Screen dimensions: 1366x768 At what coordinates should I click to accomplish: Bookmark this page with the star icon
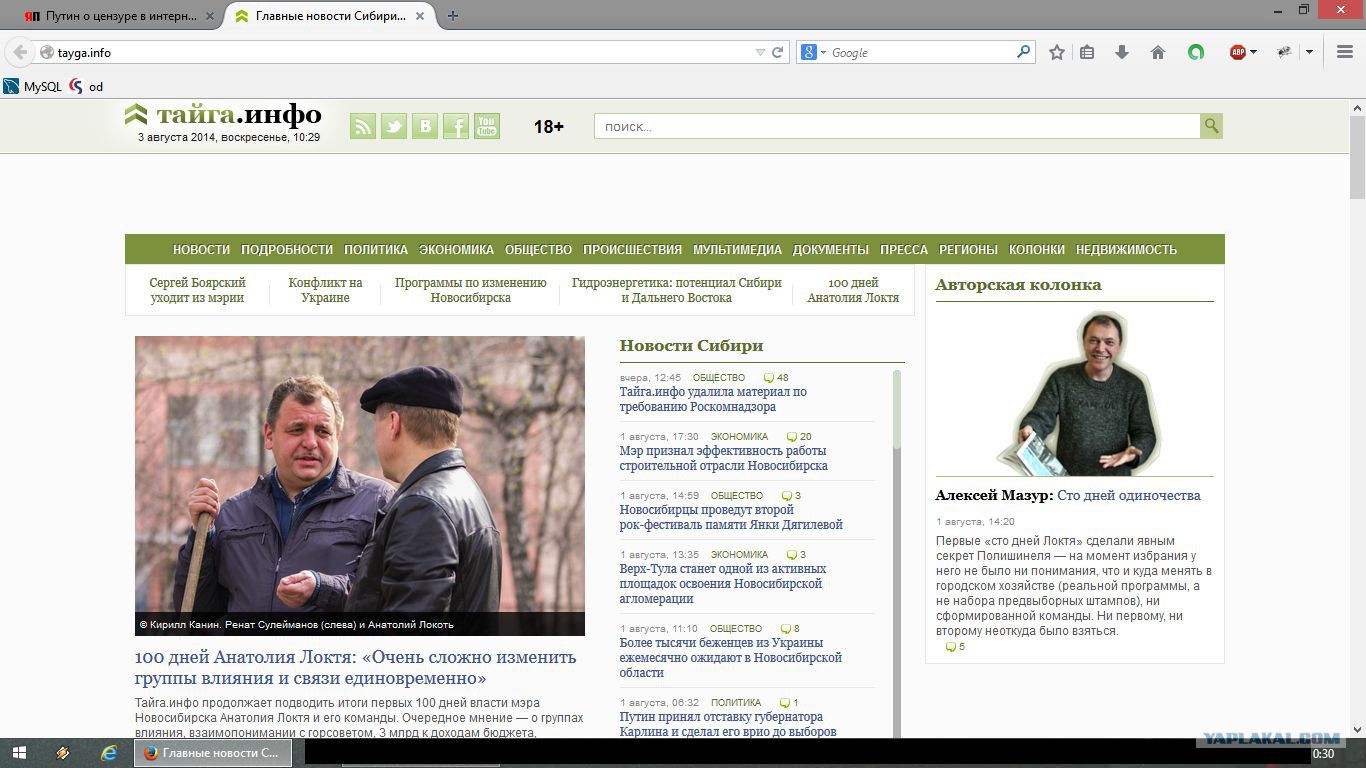pos(1057,52)
